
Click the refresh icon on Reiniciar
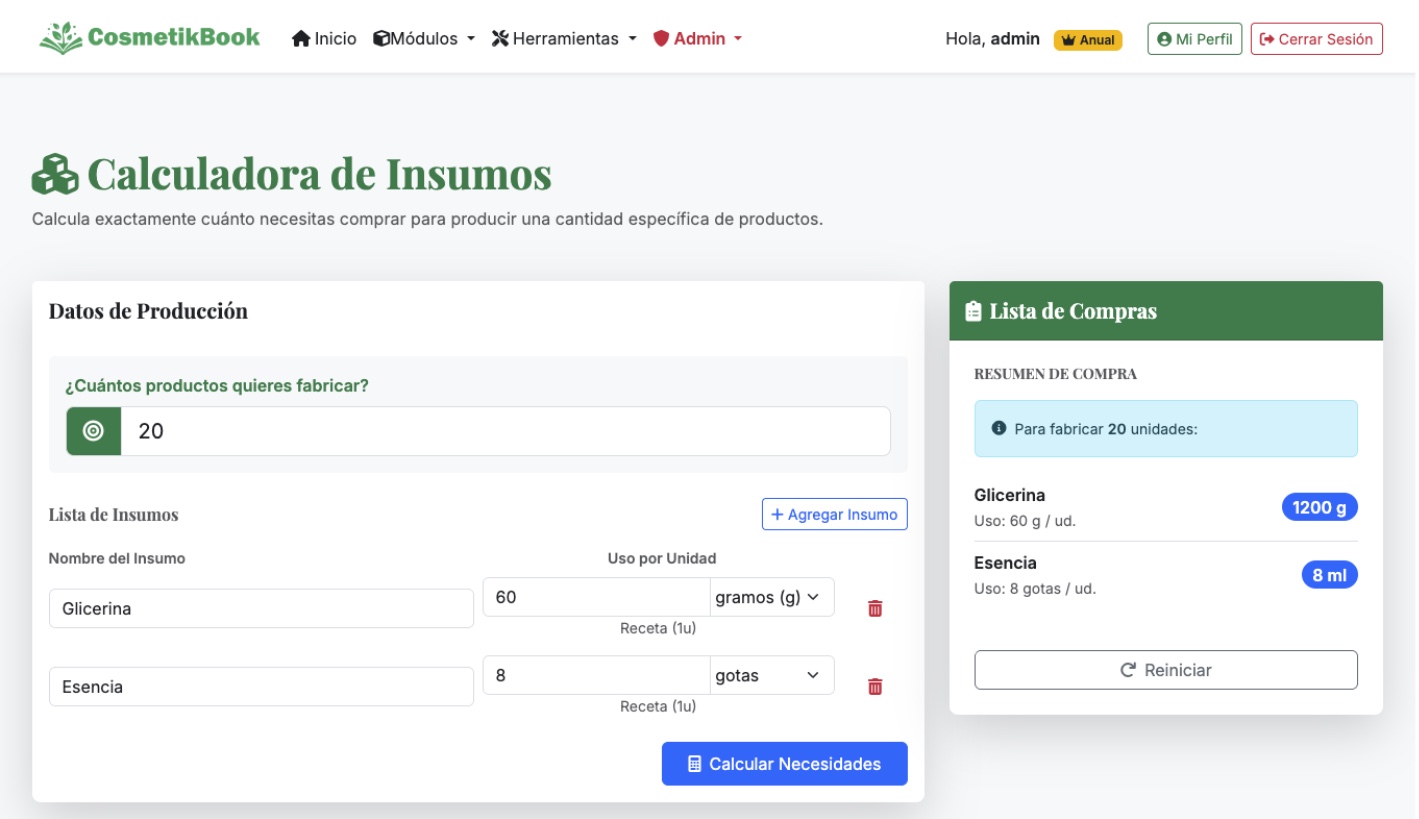pyautogui.click(x=1129, y=670)
